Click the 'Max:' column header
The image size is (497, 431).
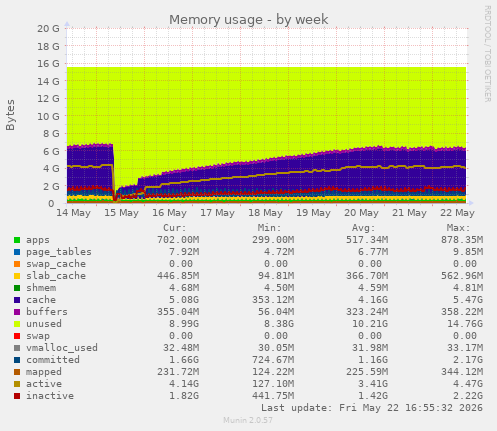point(458,228)
